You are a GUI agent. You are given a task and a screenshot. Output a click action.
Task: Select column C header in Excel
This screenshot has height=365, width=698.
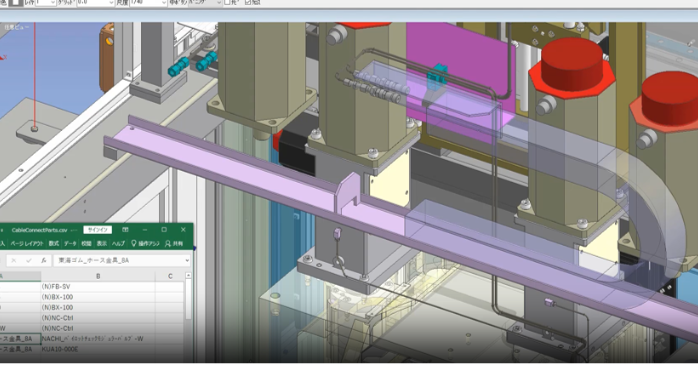tap(170, 276)
